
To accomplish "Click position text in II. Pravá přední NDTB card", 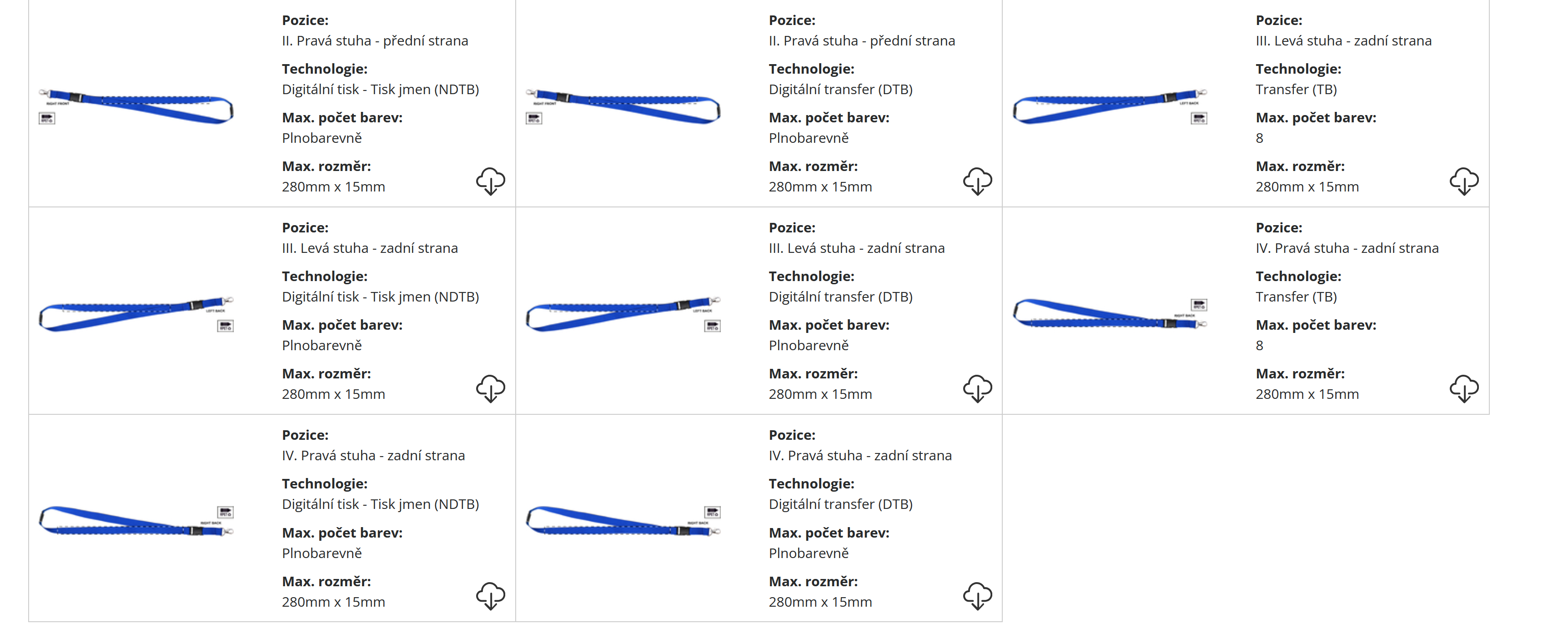I will coord(374,41).
